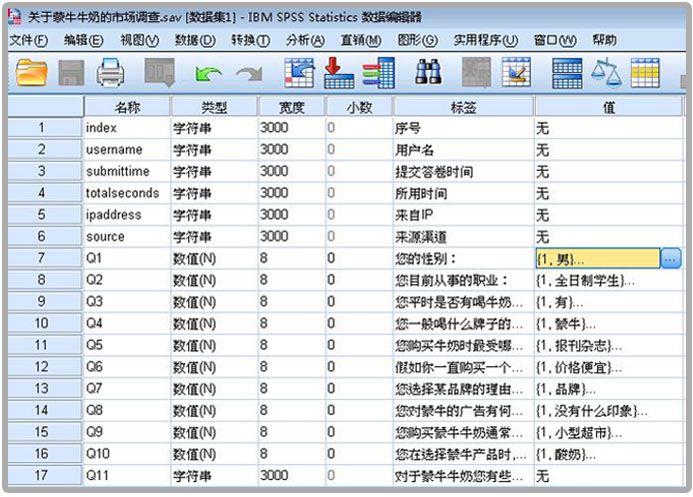693x497 pixels.
Task: Click the ellipsis button in Q1 value cell
Action: click(670, 258)
